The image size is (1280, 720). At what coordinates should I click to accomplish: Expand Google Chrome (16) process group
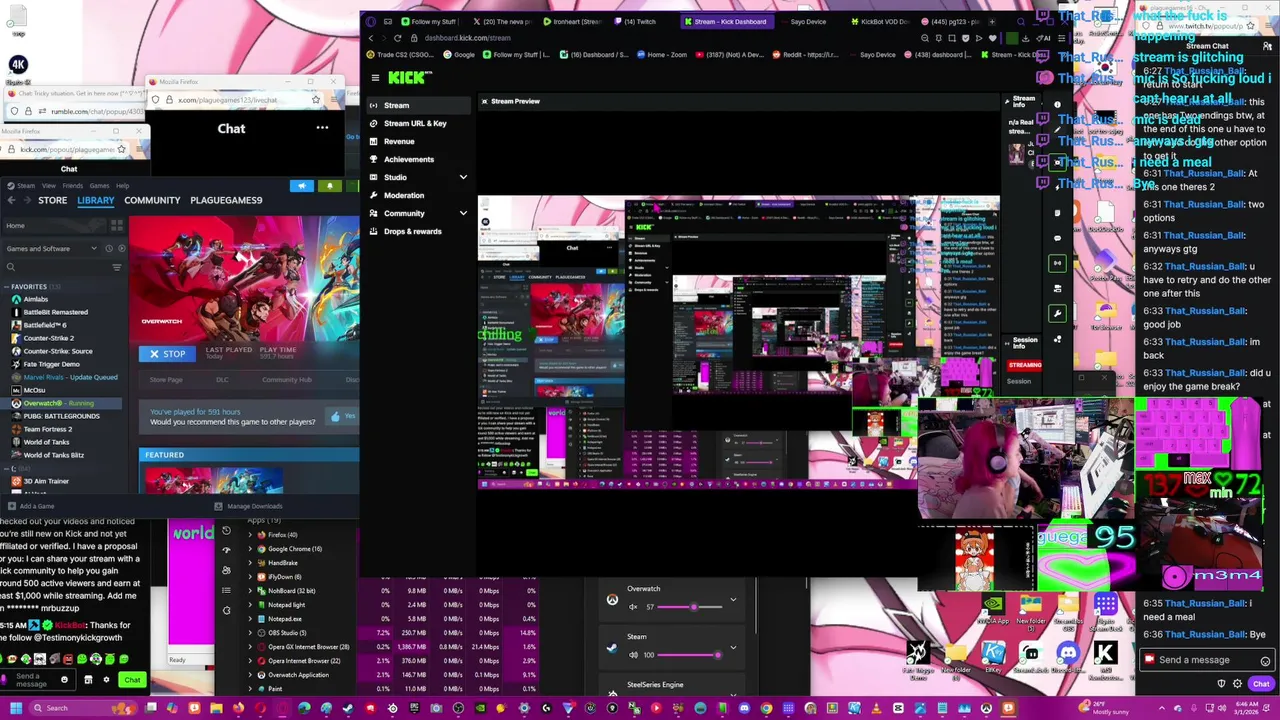click(x=250, y=549)
